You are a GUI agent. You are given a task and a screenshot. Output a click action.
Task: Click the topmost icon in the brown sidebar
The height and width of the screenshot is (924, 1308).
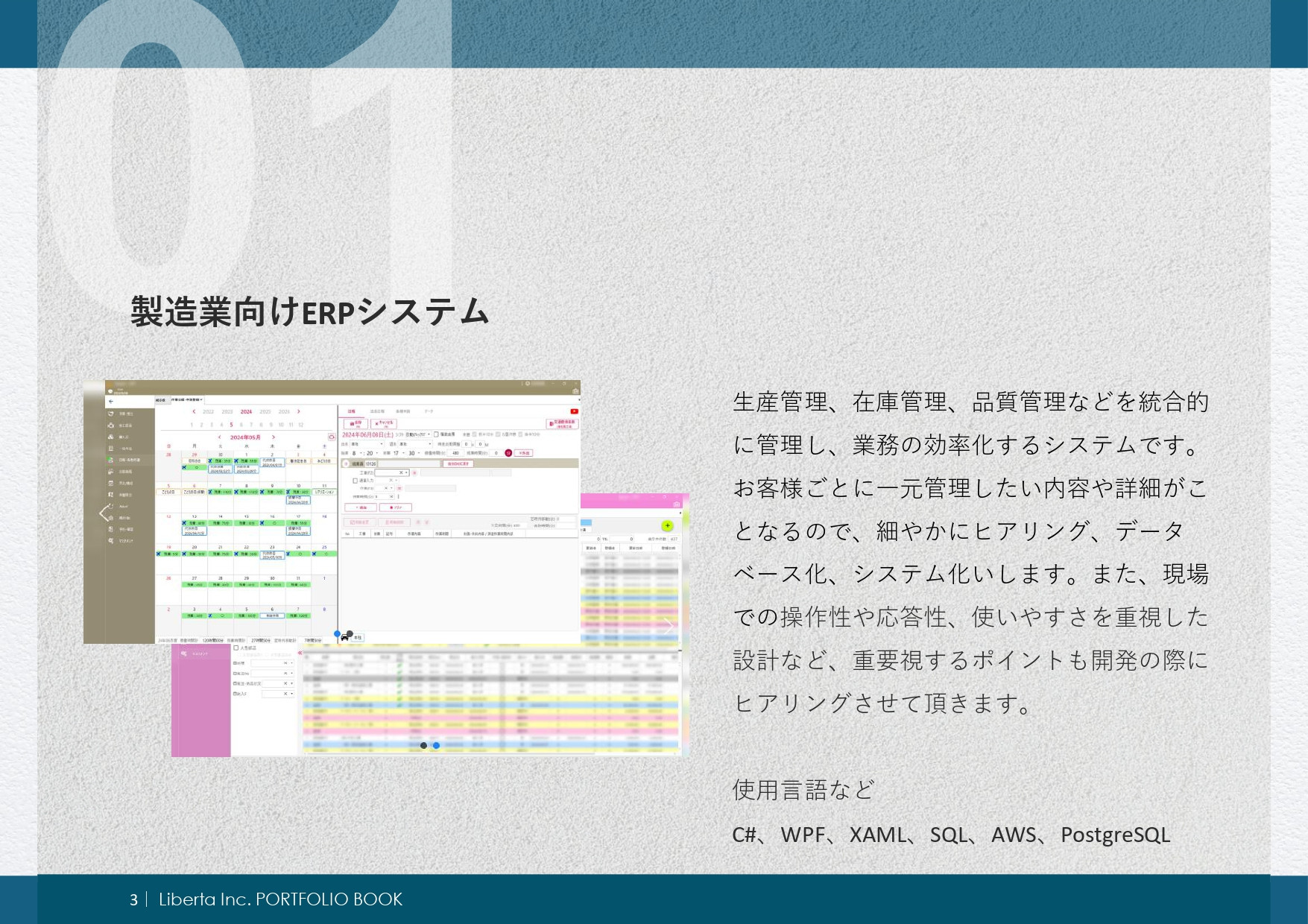coord(110,414)
